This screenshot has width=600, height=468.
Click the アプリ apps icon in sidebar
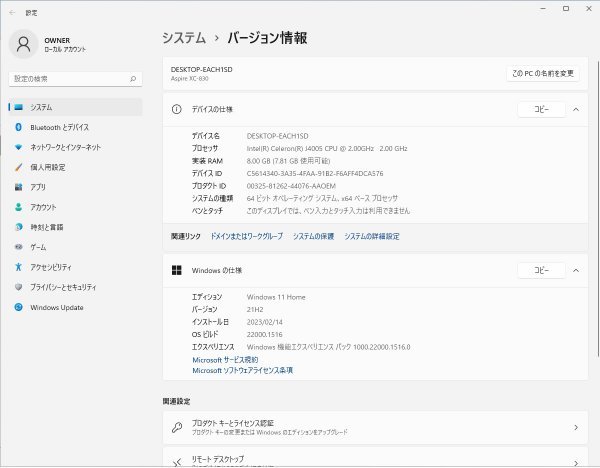coord(18,187)
